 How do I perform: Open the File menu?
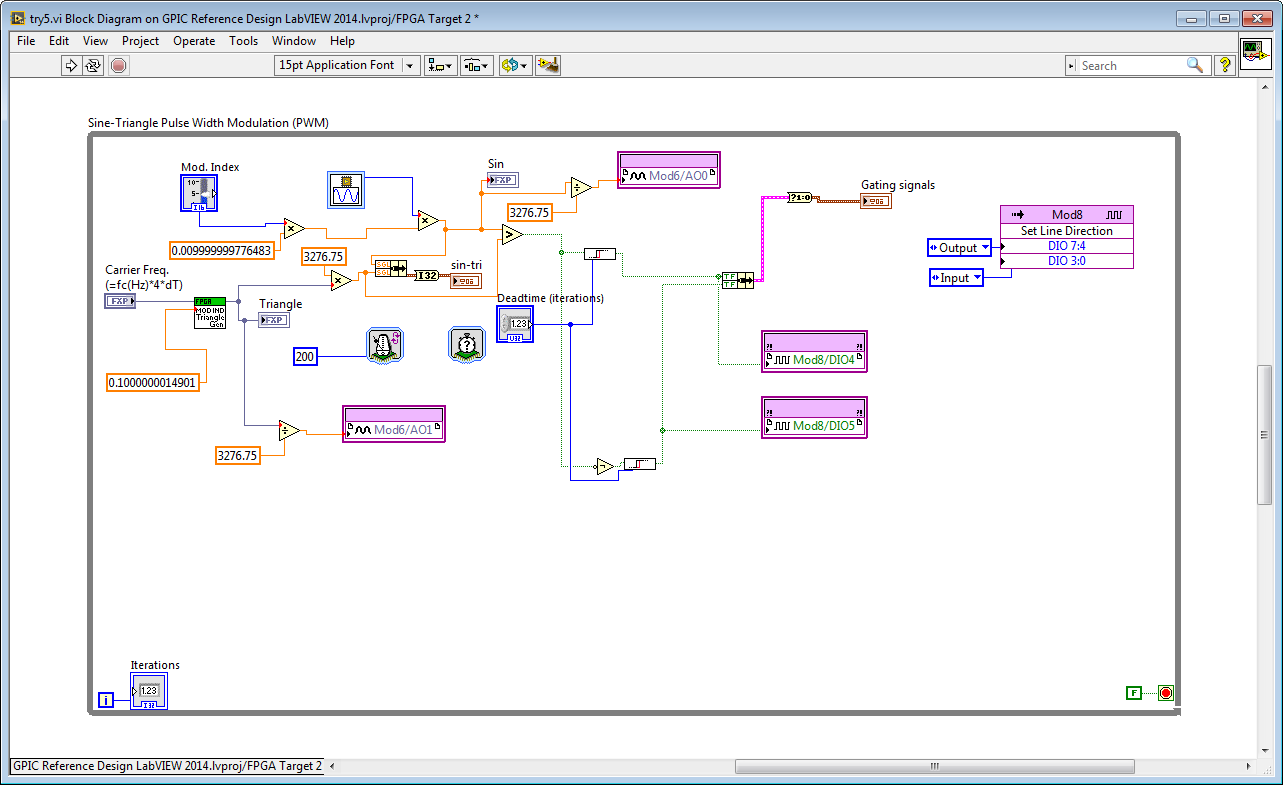26,41
